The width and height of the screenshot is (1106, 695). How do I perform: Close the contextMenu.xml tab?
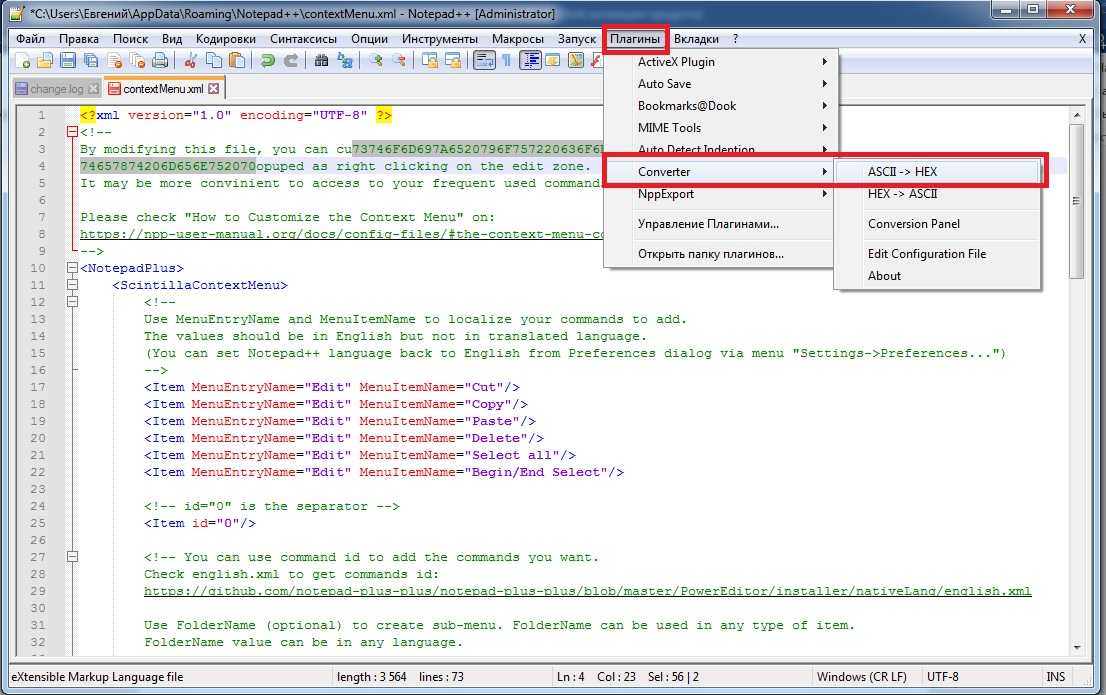[213, 89]
